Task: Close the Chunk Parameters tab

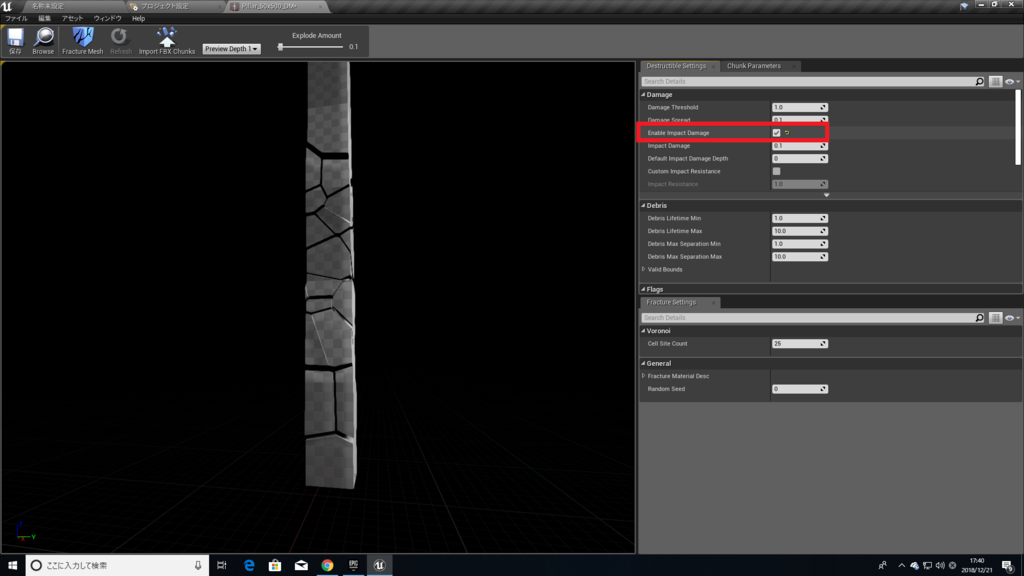Action: click(x=793, y=66)
